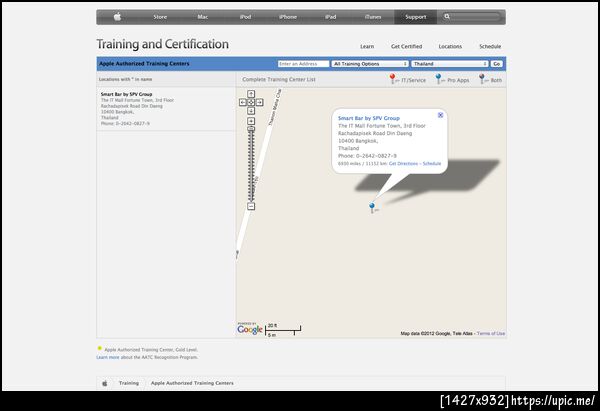Image resolution: width=600 pixels, height=411 pixels.
Task: Recenter map with center pan button
Action: coord(251,102)
